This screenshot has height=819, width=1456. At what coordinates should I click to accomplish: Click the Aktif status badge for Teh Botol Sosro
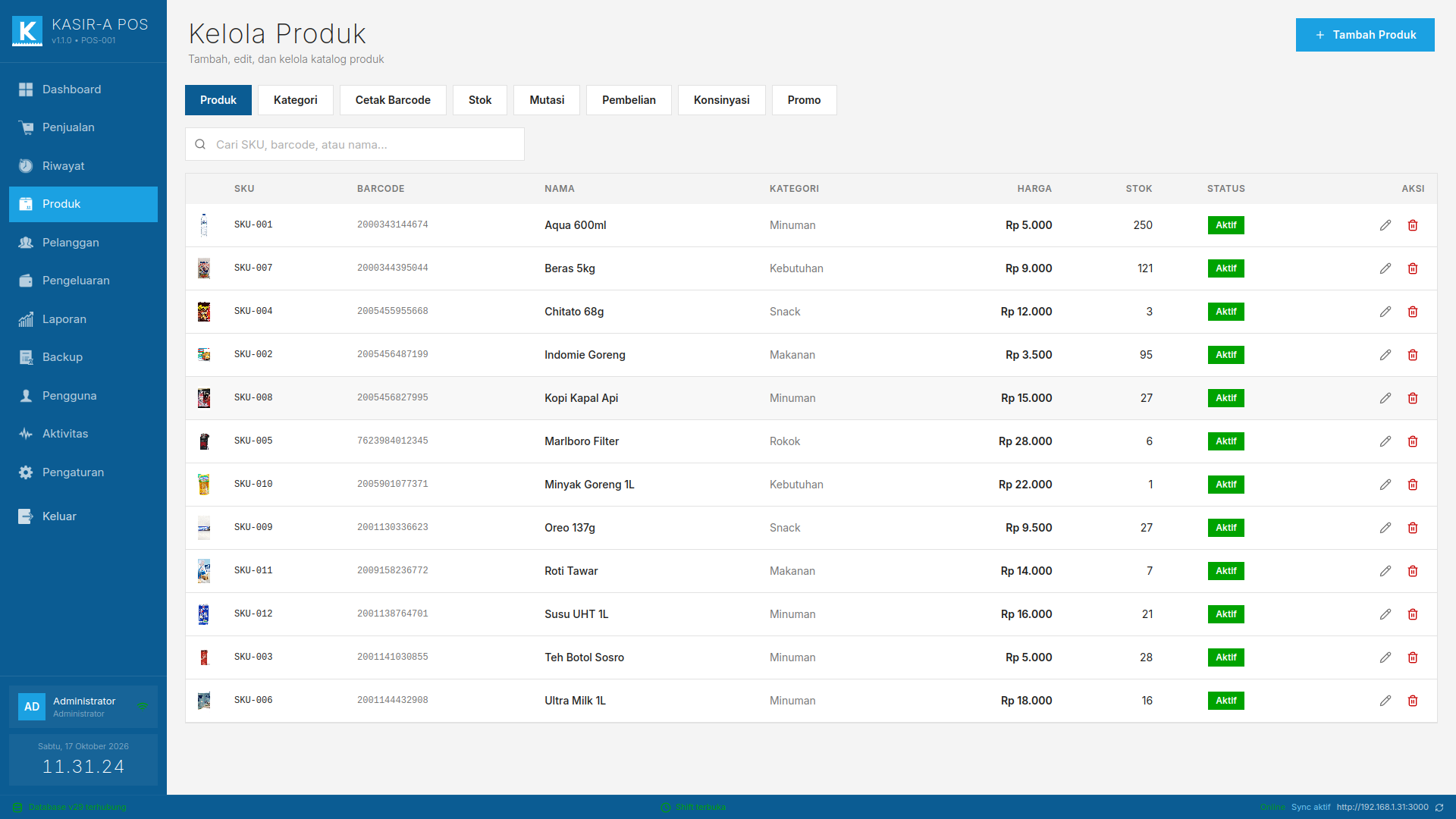[1226, 657]
